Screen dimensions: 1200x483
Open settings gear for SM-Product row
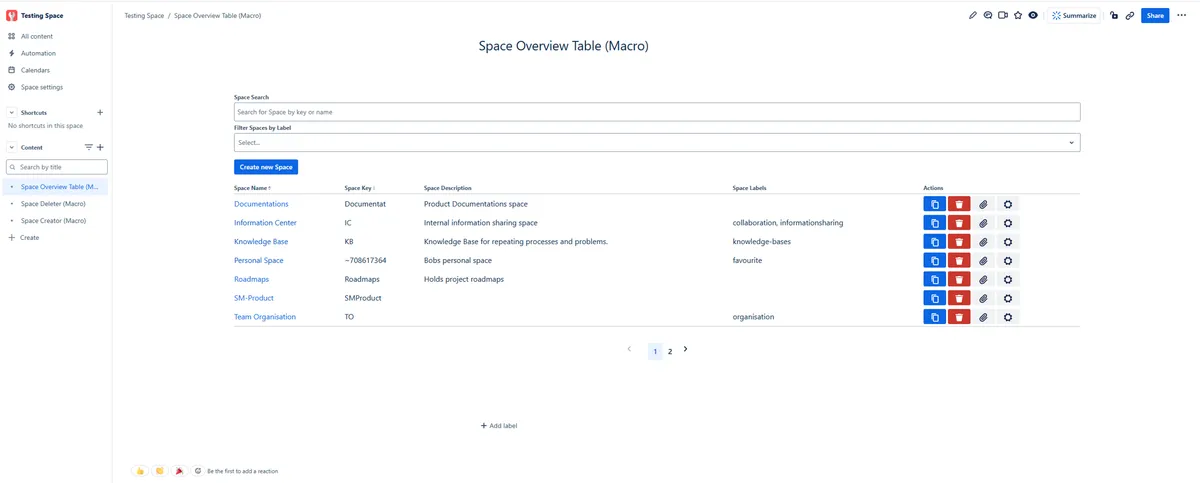[x=1008, y=298]
